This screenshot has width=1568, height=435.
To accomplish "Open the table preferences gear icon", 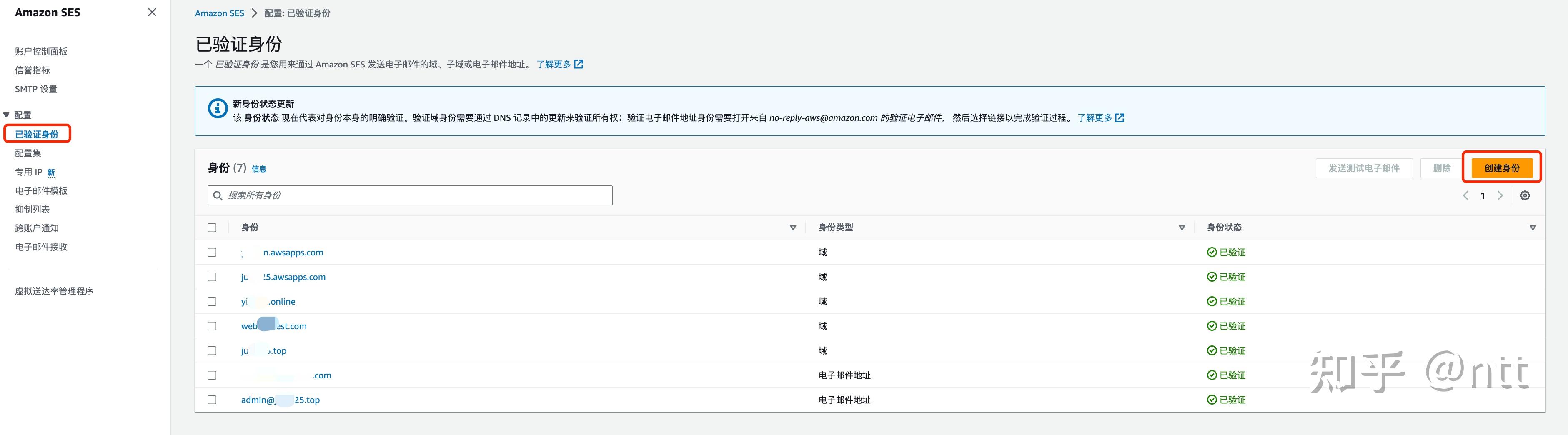I will [1524, 195].
